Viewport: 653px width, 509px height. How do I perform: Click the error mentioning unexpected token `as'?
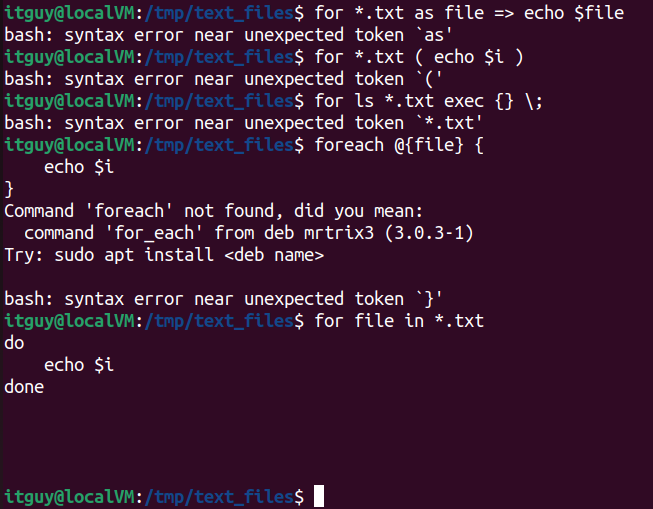coord(228,35)
